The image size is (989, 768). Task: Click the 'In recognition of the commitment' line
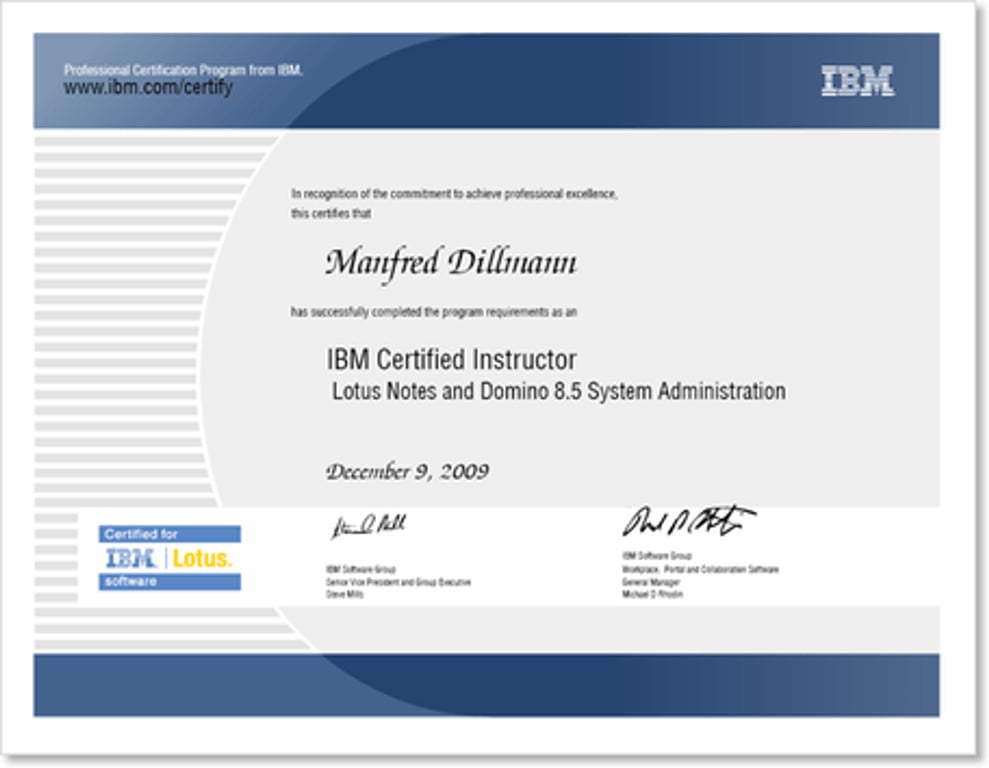coord(454,194)
